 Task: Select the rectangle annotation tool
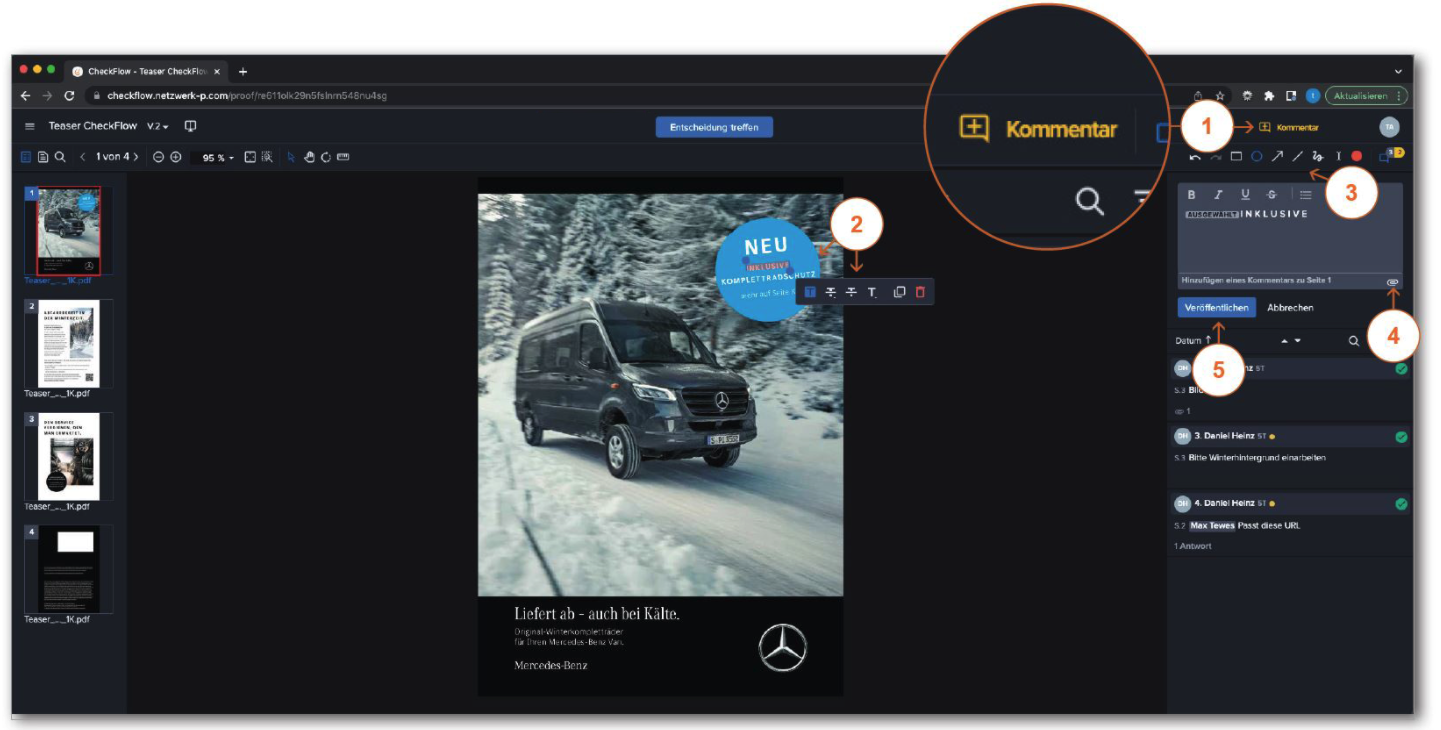pos(1236,157)
